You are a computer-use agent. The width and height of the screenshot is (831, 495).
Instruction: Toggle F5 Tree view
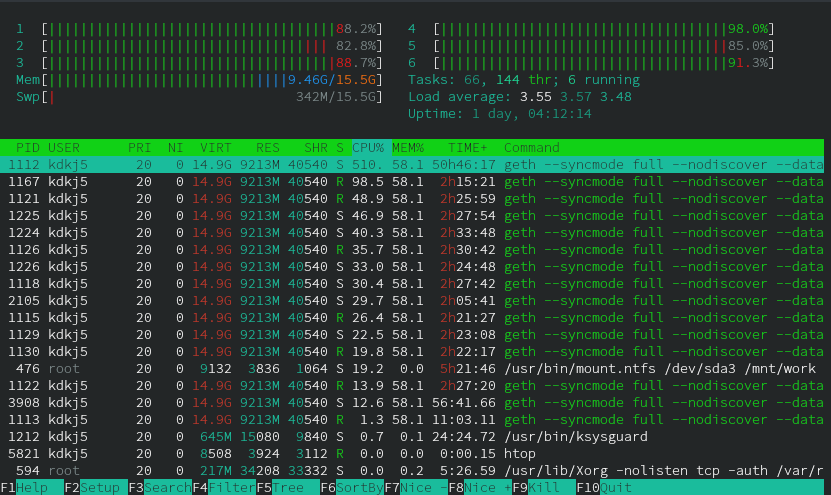point(288,488)
